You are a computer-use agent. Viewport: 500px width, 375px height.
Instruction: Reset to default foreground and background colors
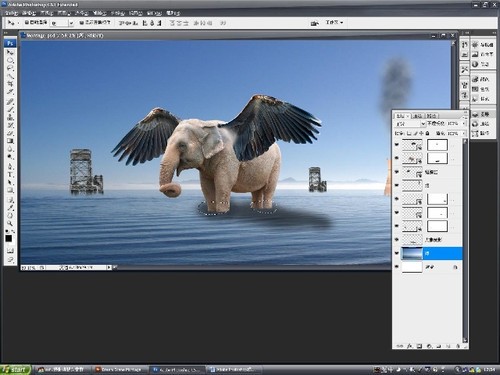coord(7,231)
